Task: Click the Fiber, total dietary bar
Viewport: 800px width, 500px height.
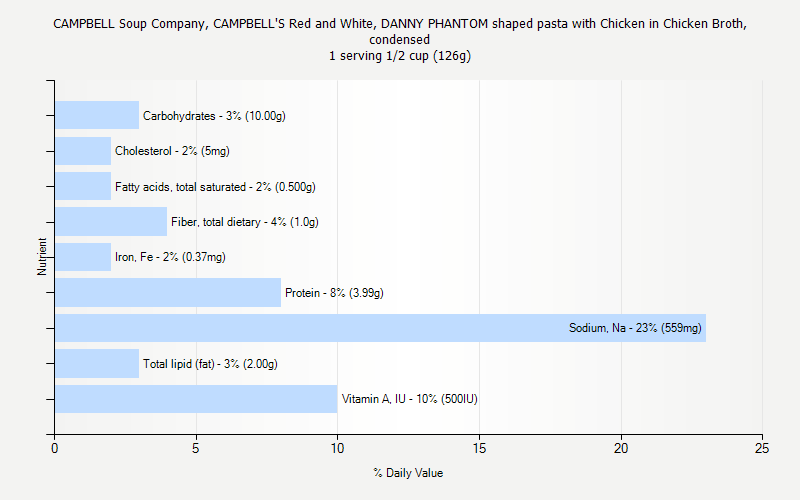Action: (x=111, y=221)
